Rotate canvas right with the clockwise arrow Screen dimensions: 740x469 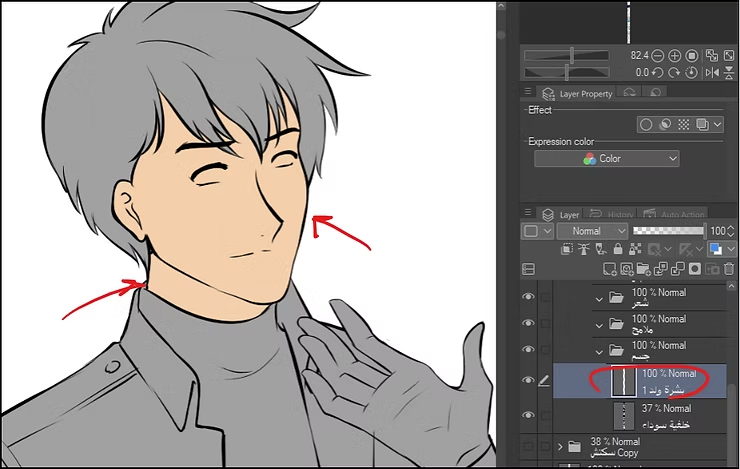(674, 73)
